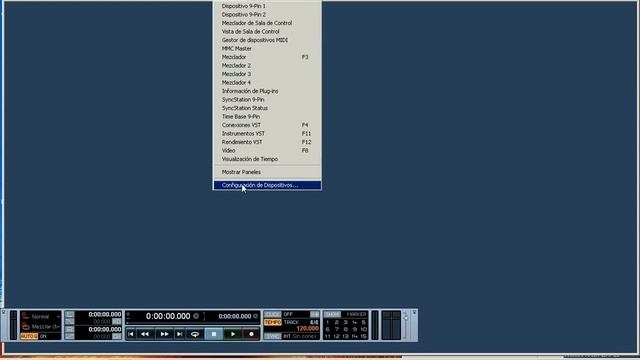640x360 pixels.
Task: Jump to marker 5
Action: click(x=363, y=322)
